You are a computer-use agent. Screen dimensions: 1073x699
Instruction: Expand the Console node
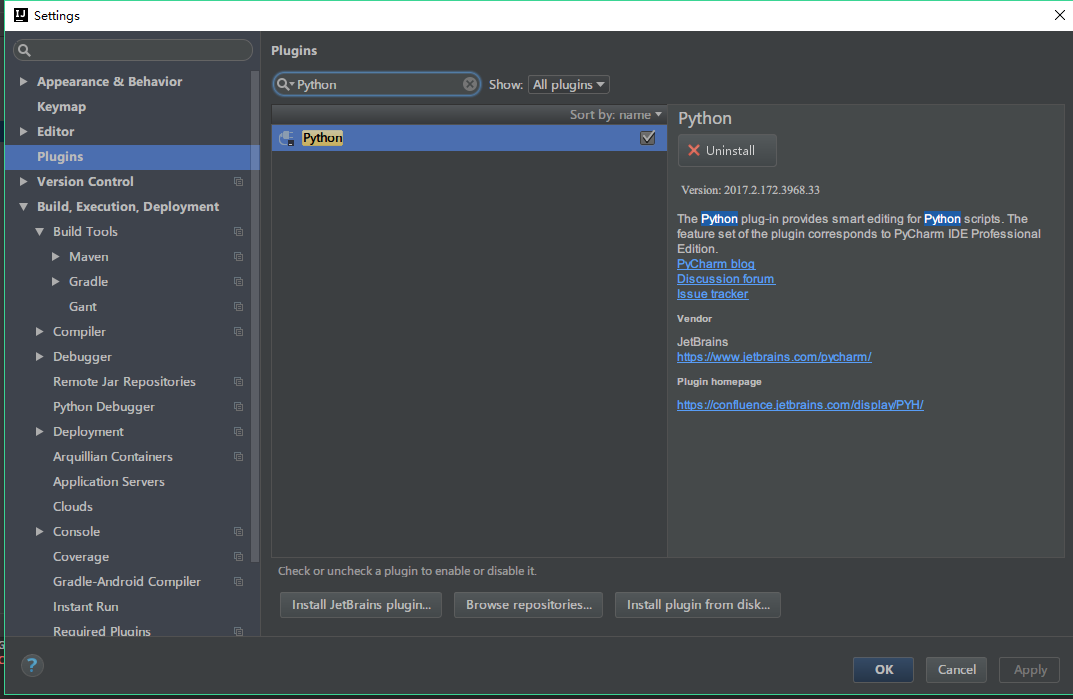tap(40, 531)
